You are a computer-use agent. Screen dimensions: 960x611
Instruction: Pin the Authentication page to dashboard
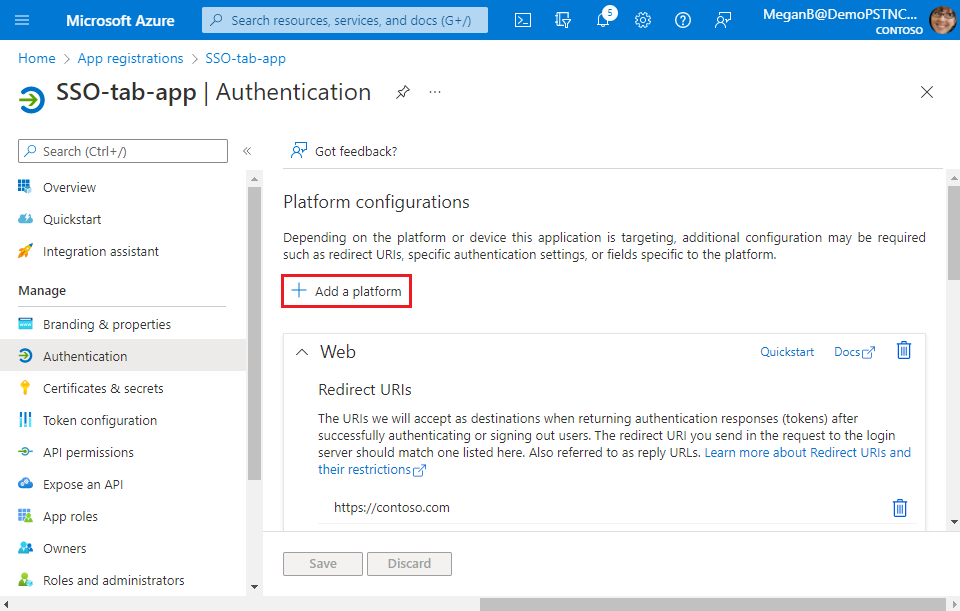tap(402, 92)
